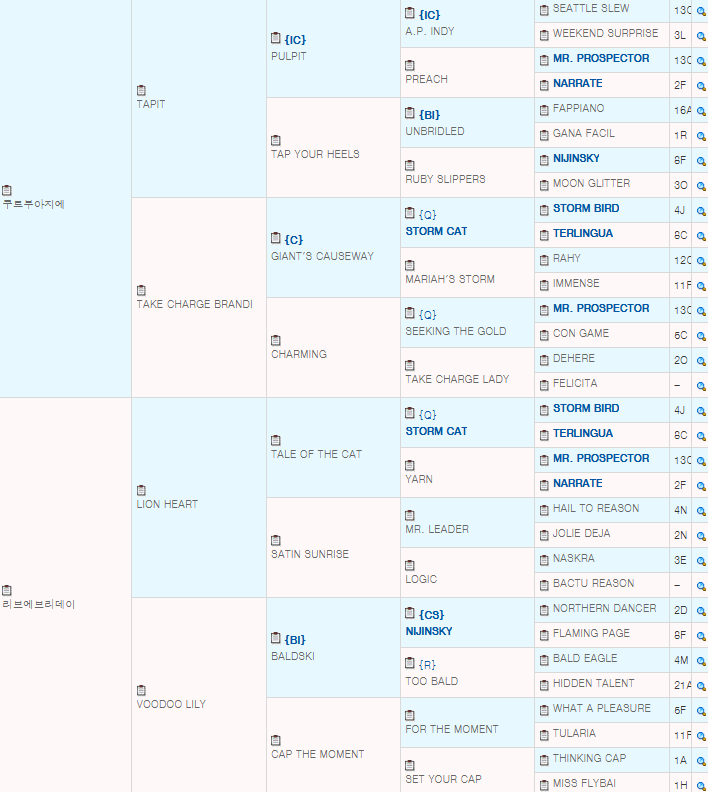The height and width of the screenshot is (792, 708).
Task: Select the BACTU REASON name text
Action: [593, 583]
